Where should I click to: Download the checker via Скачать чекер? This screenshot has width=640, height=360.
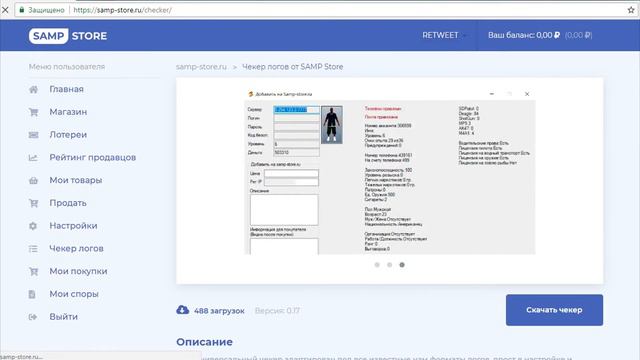point(554,310)
